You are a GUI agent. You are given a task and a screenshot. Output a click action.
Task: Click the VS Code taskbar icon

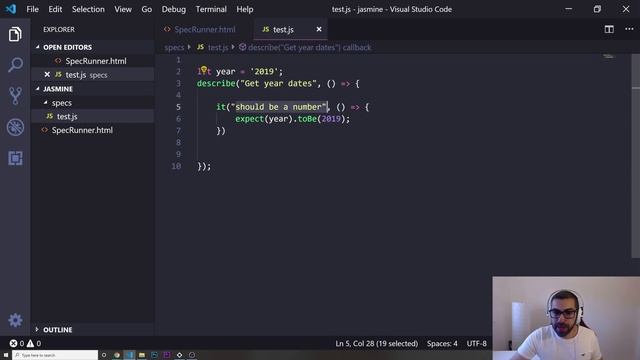click(x=129, y=355)
